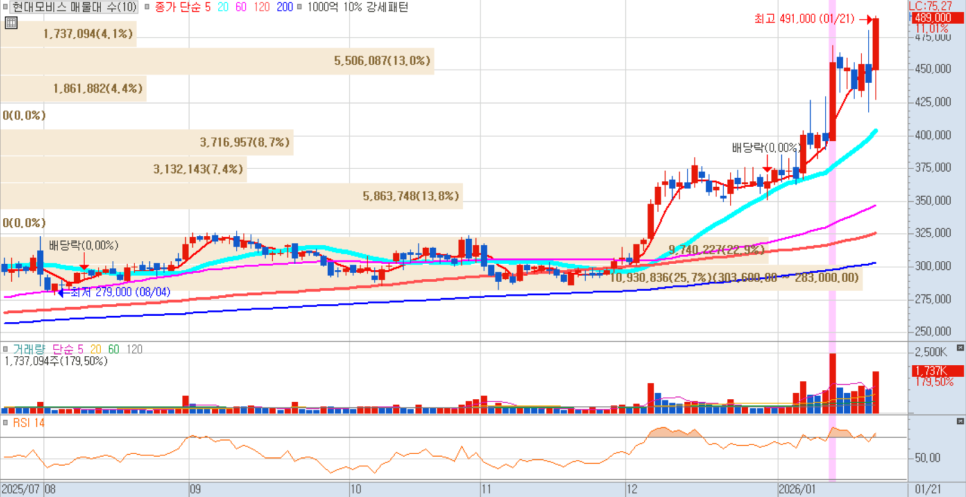Click the RSI panel corner button

[x=960, y=421]
